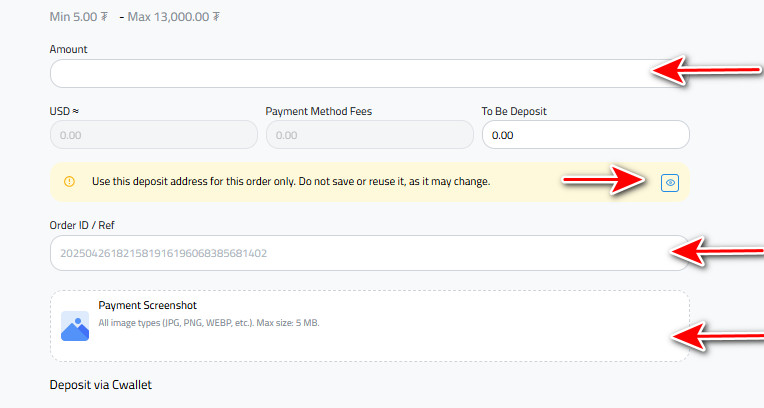Viewport: 764px width, 408px height.
Task: Click the blue image upload icon
Action: (75, 326)
